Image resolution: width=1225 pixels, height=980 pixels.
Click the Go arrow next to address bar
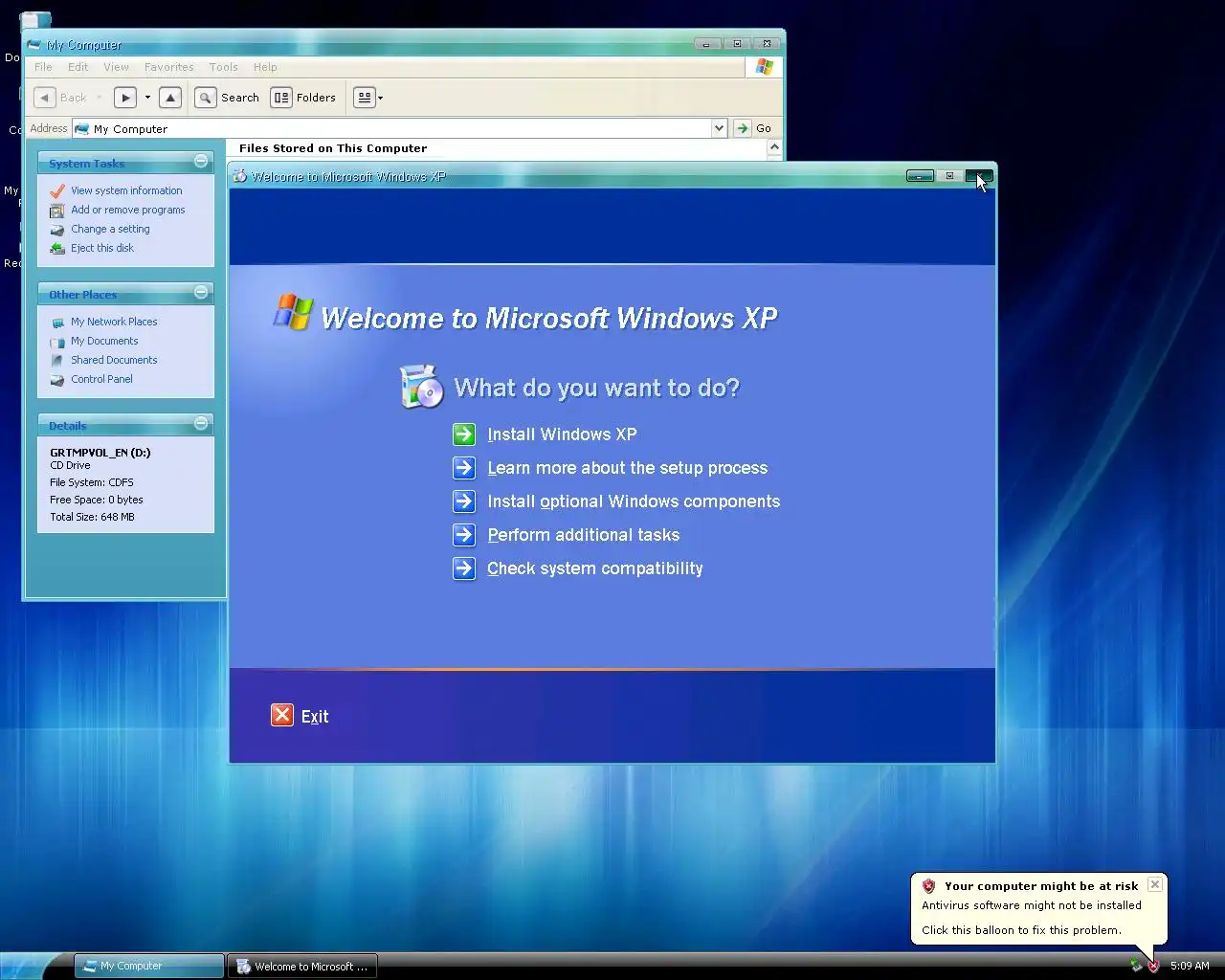click(x=743, y=128)
